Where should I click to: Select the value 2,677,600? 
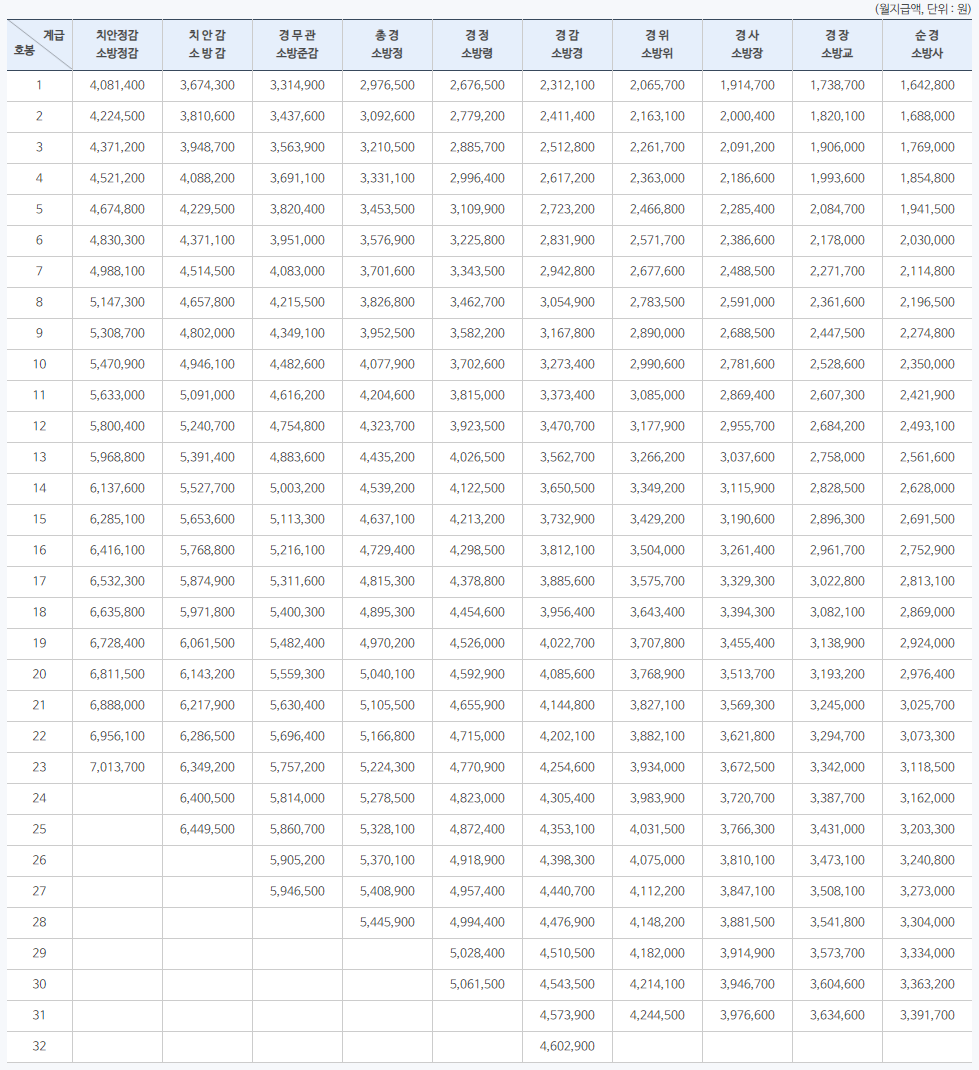click(x=658, y=271)
